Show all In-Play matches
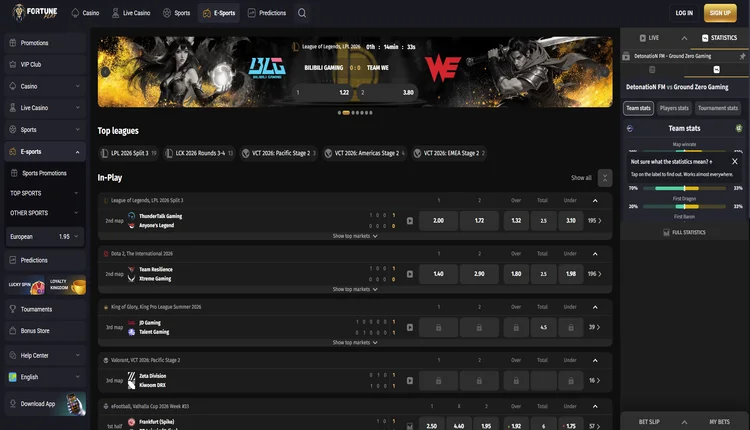The image size is (750, 430). [x=581, y=178]
